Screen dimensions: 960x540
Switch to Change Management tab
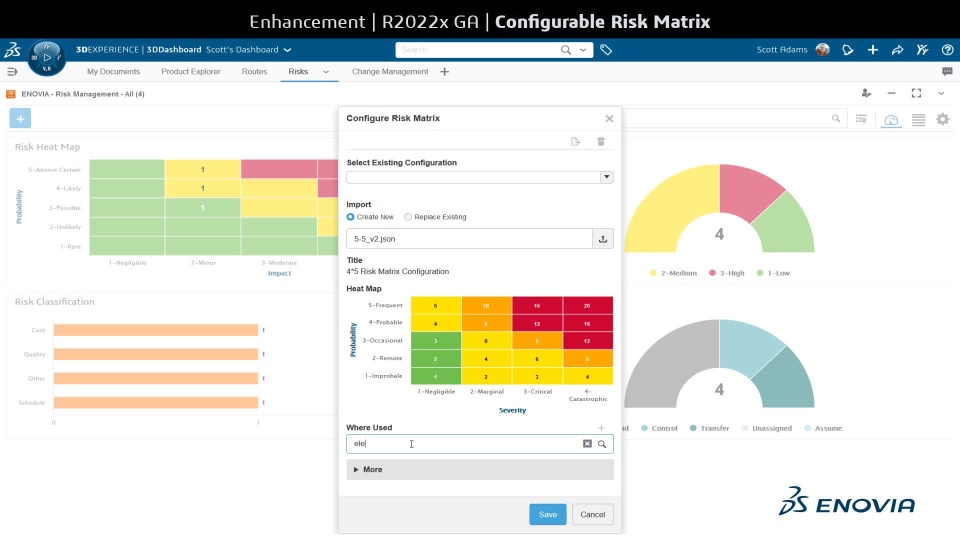(x=390, y=72)
